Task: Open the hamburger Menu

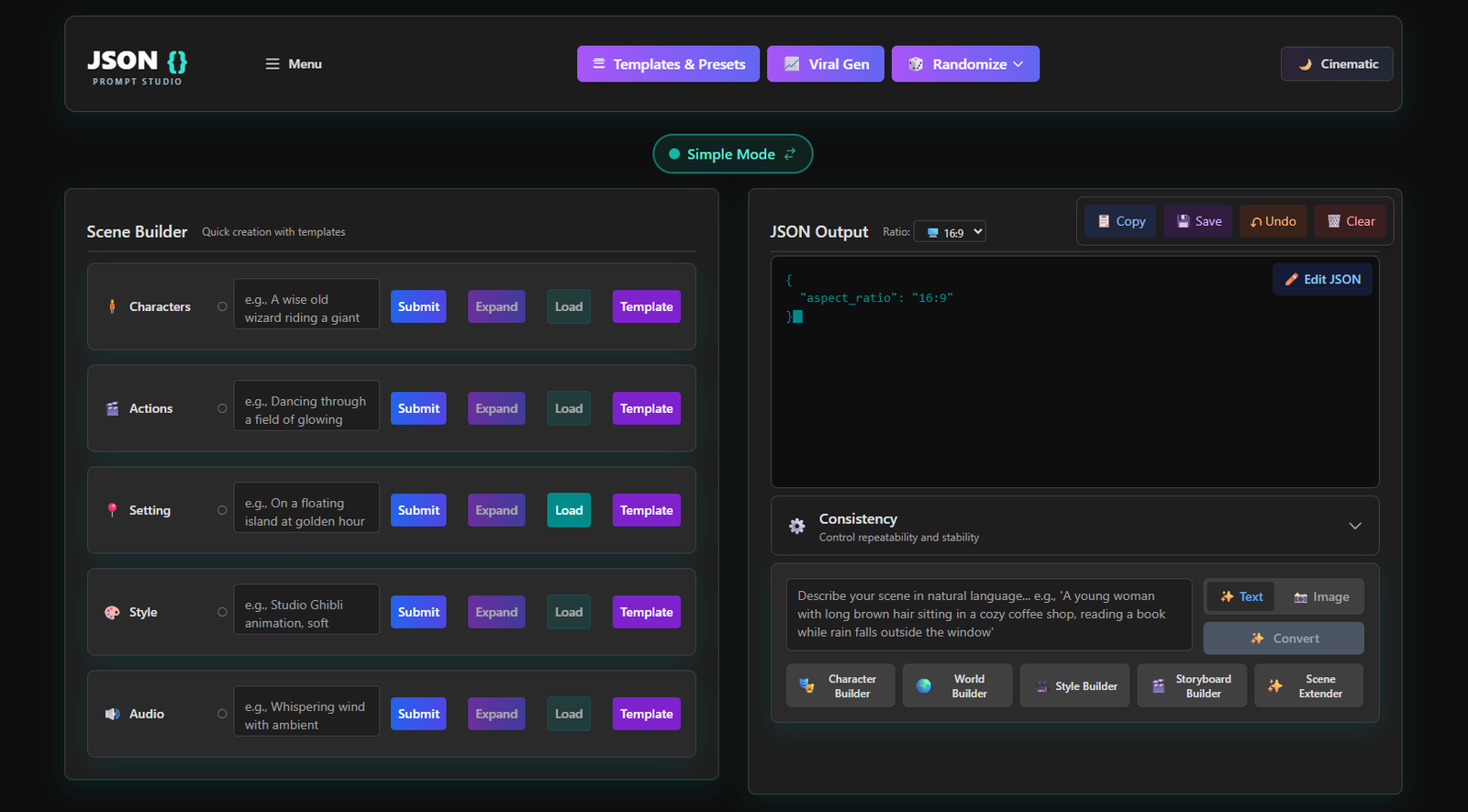Action: click(294, 64)
